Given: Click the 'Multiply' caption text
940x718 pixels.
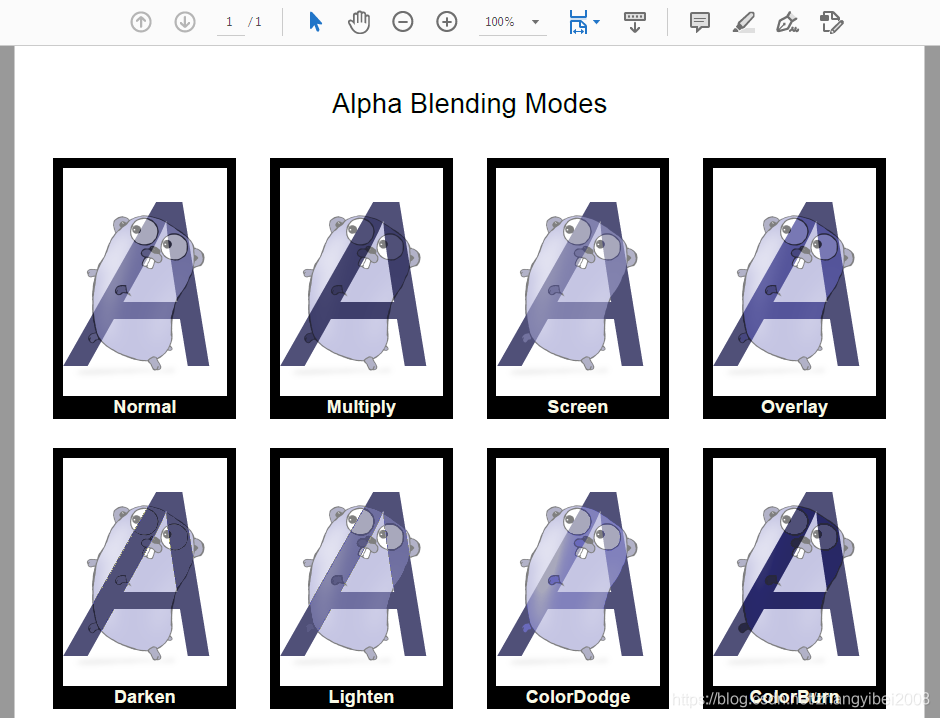Looking at the screenshot, I should 361,408.
